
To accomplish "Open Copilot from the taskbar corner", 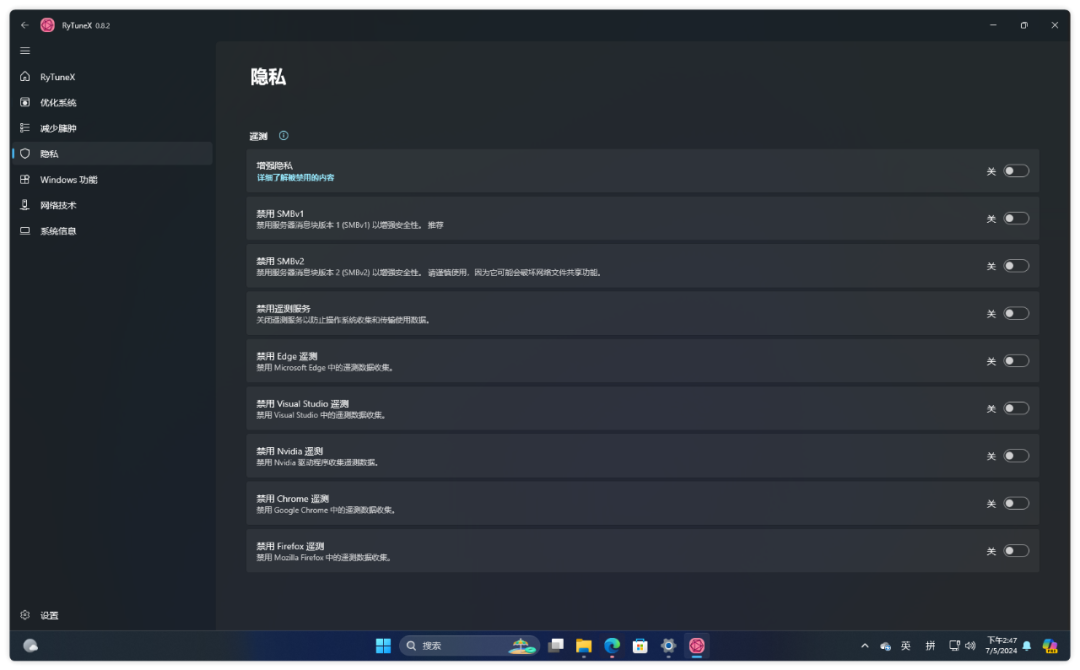I will point(1050,646).
